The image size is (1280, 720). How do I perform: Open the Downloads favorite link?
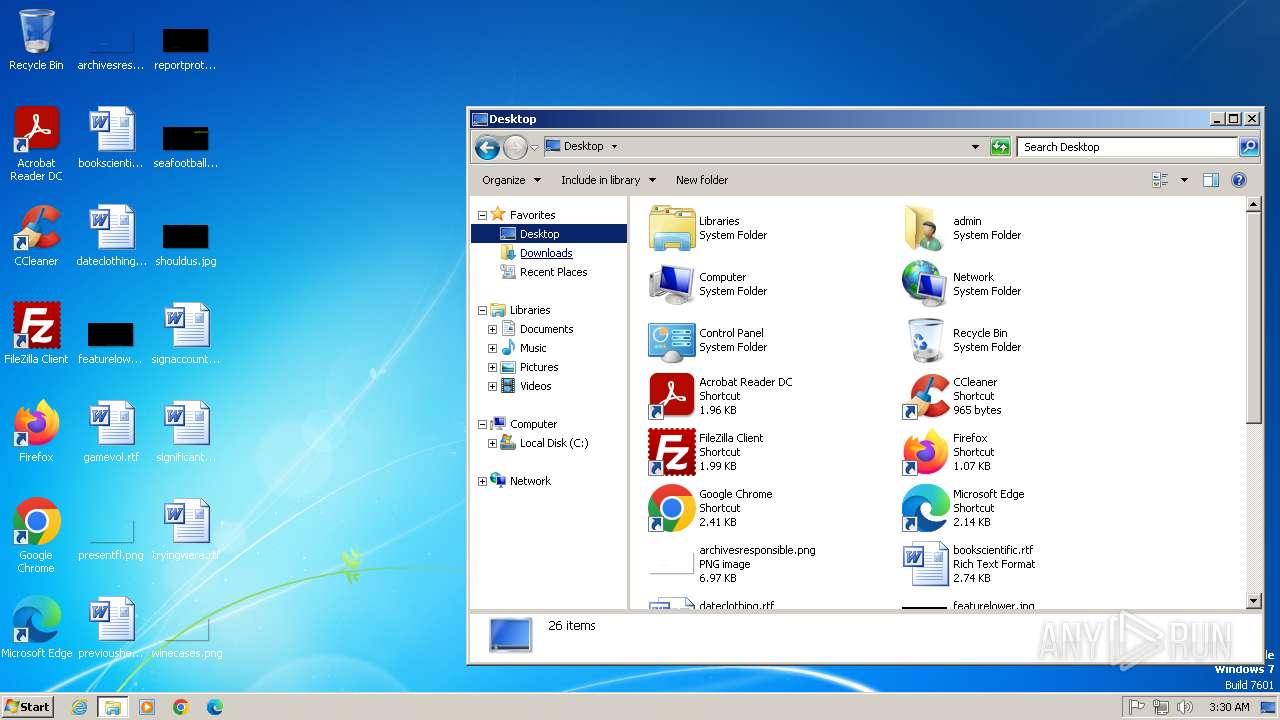point(546,253)
